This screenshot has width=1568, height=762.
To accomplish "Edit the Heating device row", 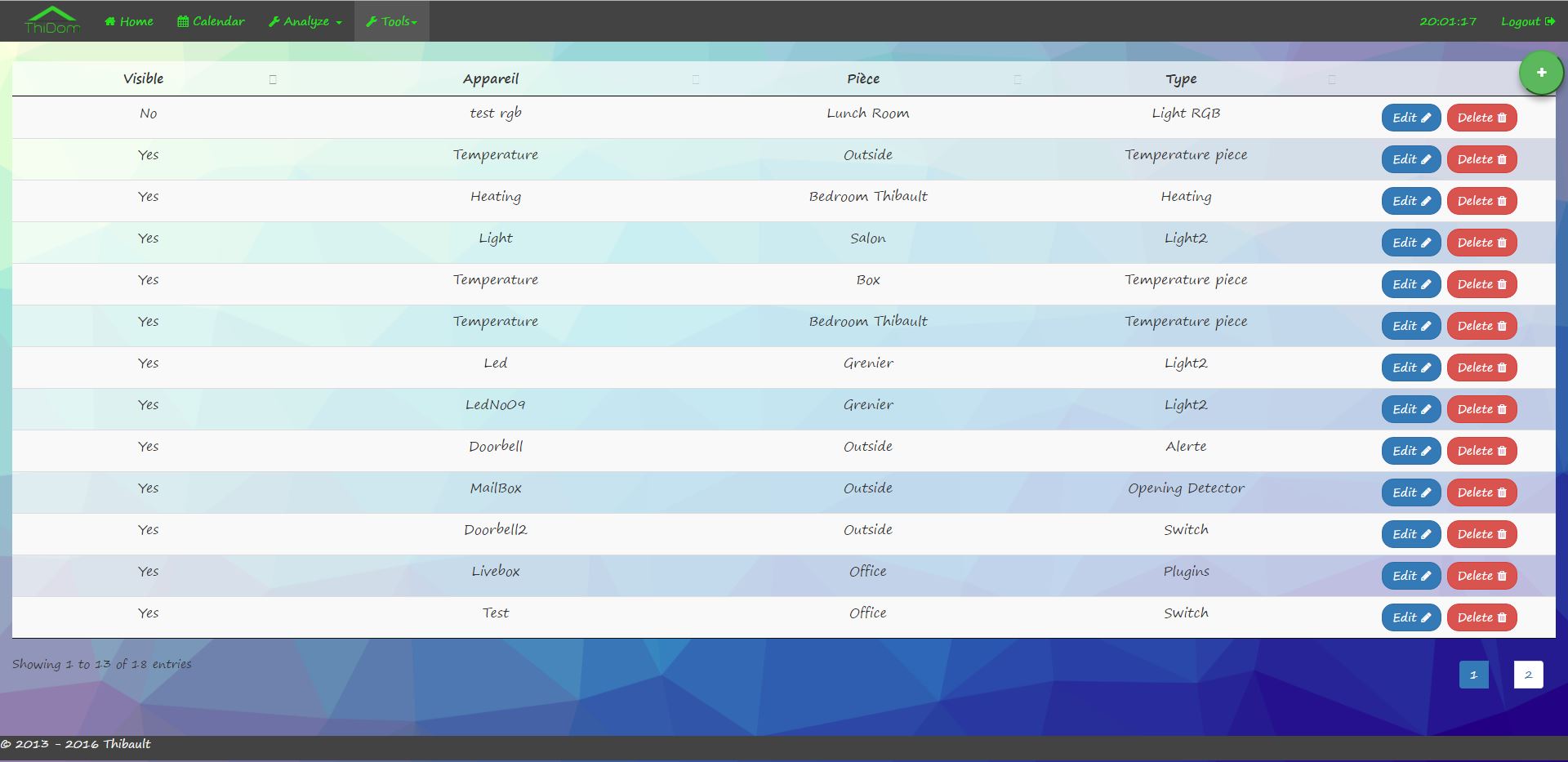I will (x=1411, y=201).
